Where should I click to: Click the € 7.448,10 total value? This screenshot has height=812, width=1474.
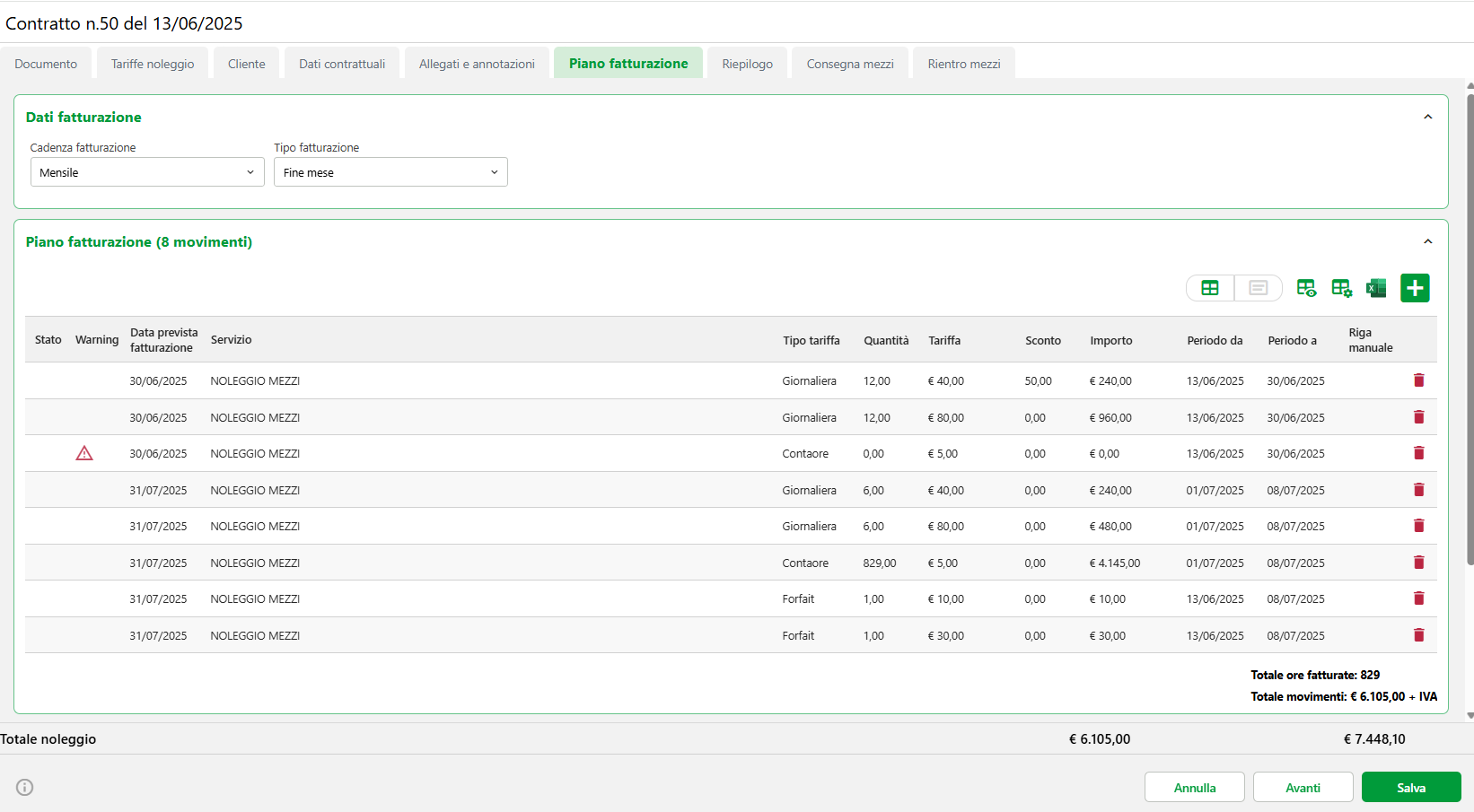tap(1374, 739)
